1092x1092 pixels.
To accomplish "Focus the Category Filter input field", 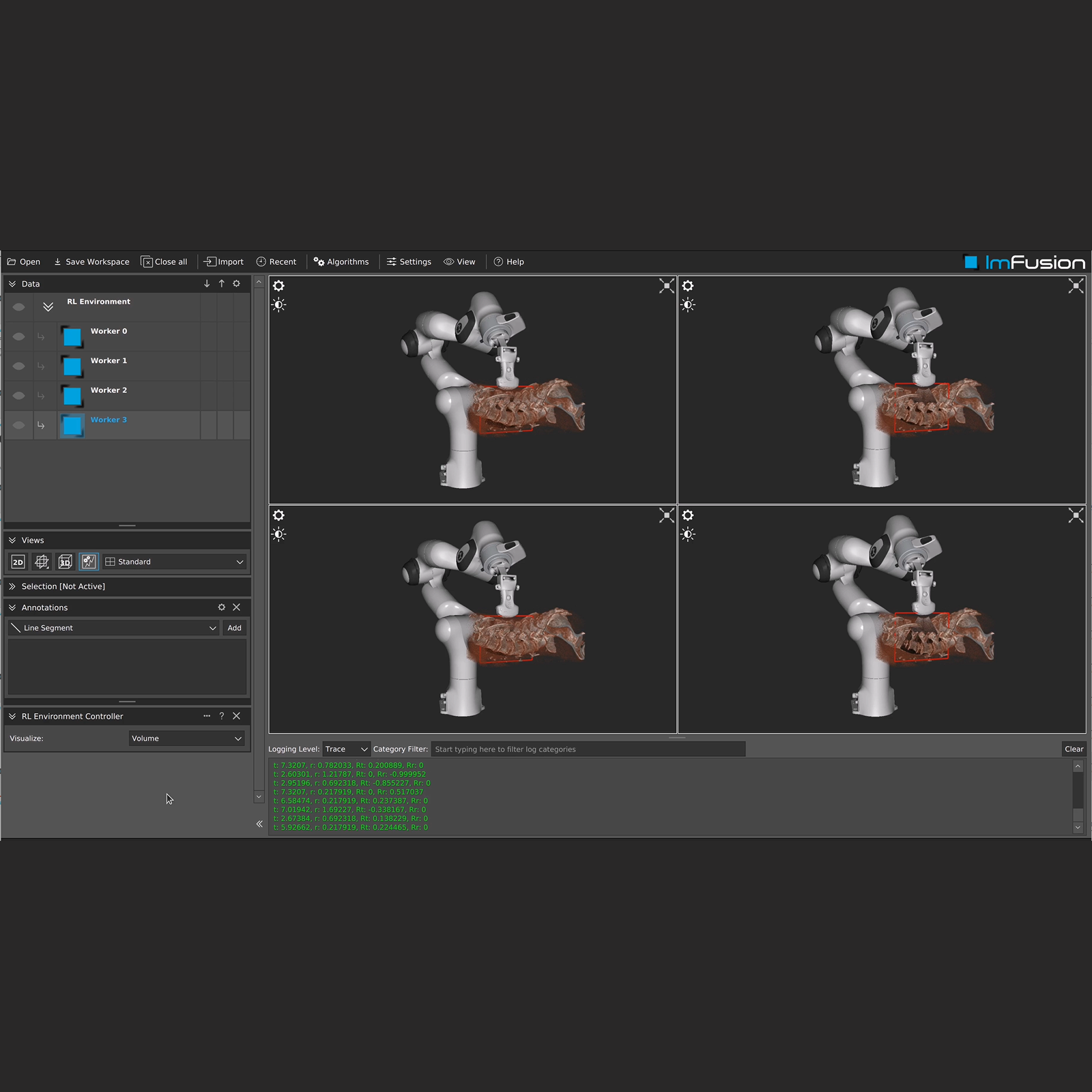I will click(x=588, y=749).
